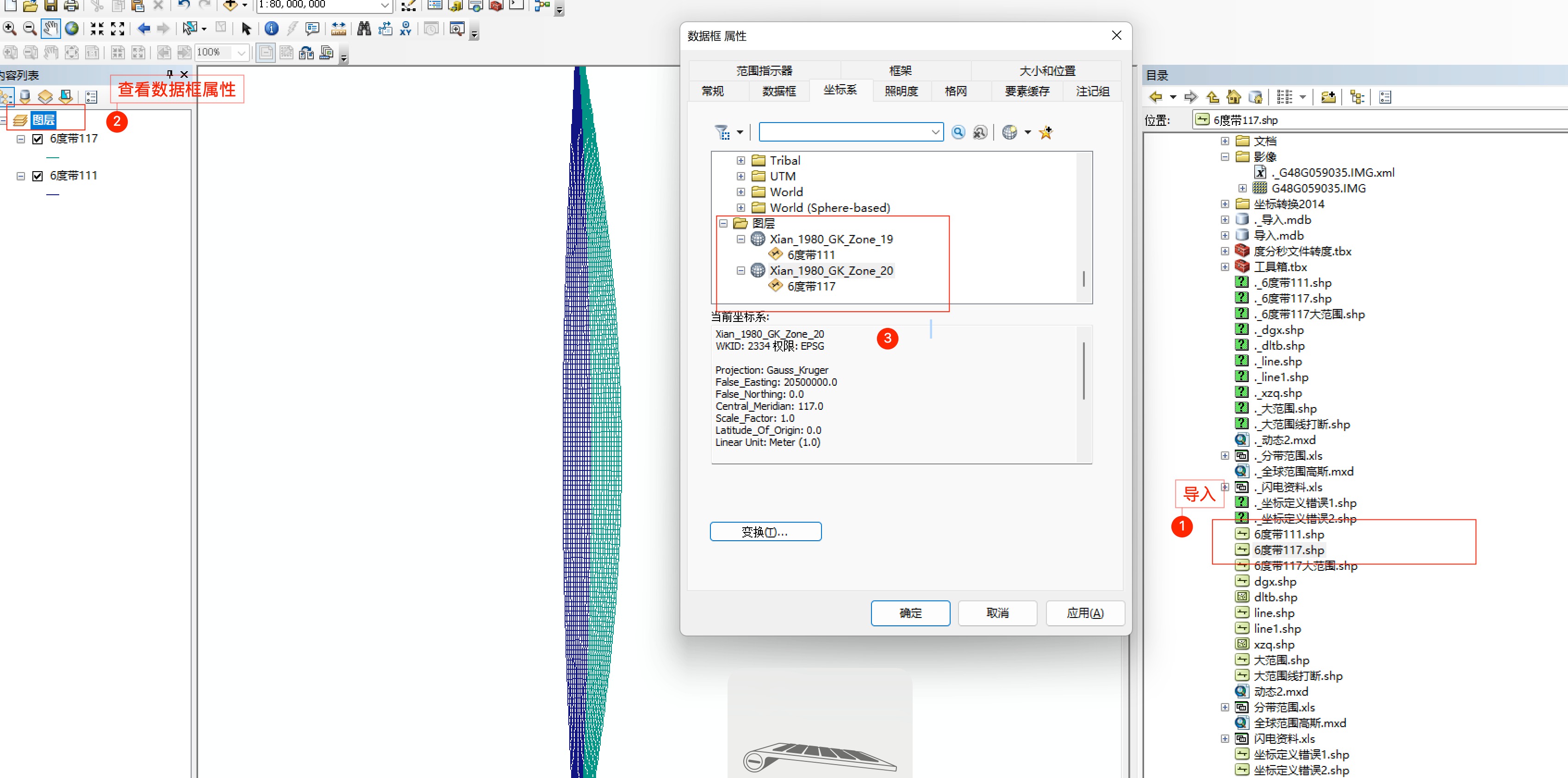Click the Fixed Zoom In toolbar icon
The image size is (1568, 778).
point(97,28)
